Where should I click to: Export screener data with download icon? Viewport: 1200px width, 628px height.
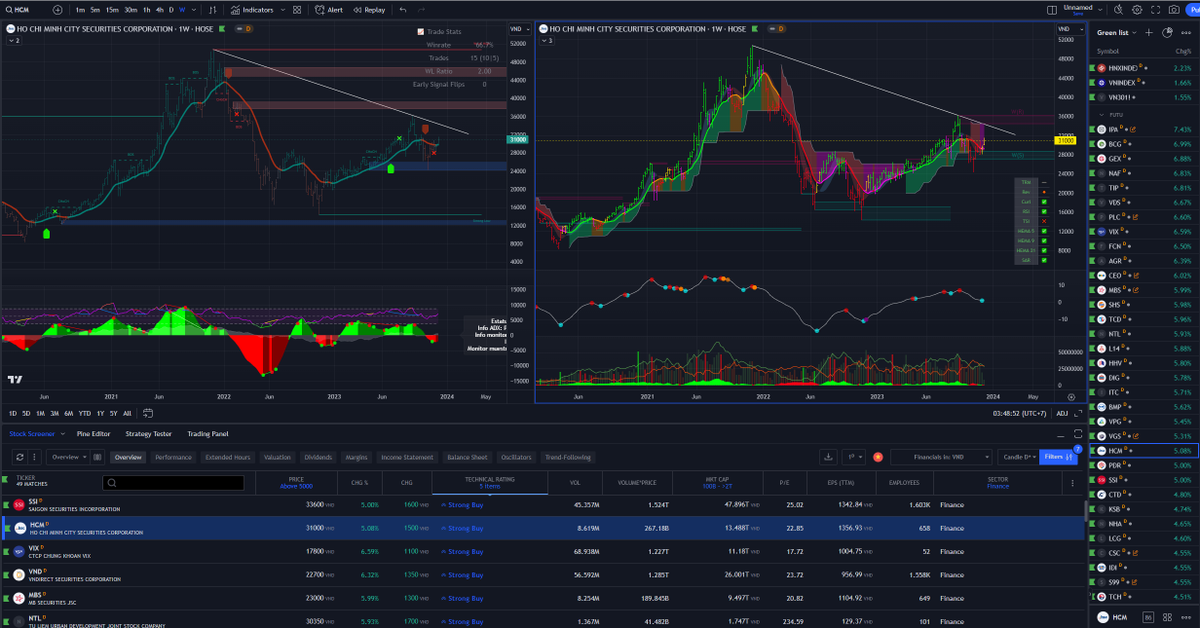(x=828, y=457)
